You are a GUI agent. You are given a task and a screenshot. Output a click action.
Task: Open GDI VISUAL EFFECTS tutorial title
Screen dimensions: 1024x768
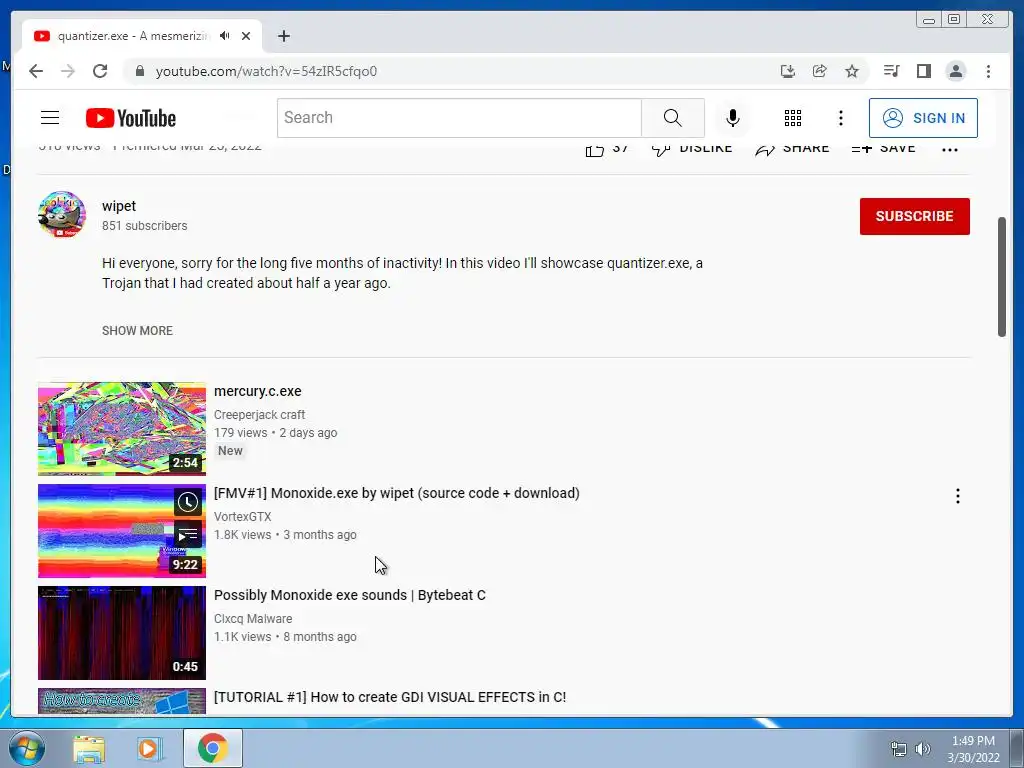click(390, 697)
